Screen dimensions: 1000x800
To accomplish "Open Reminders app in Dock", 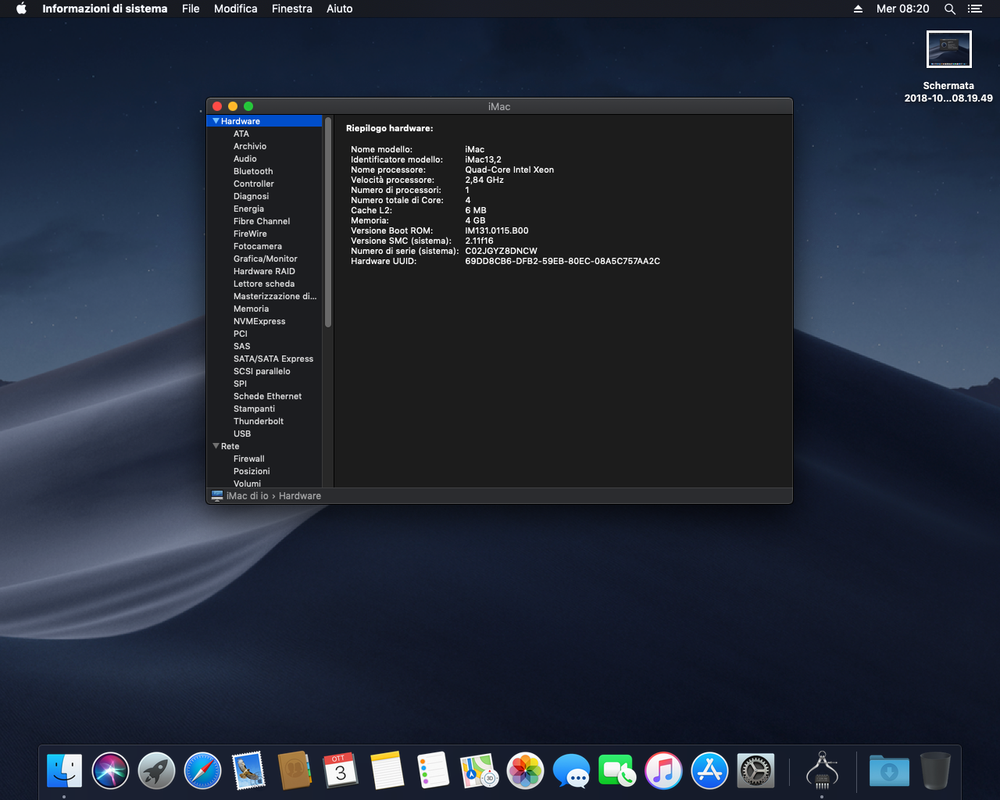I will point(433,771).
